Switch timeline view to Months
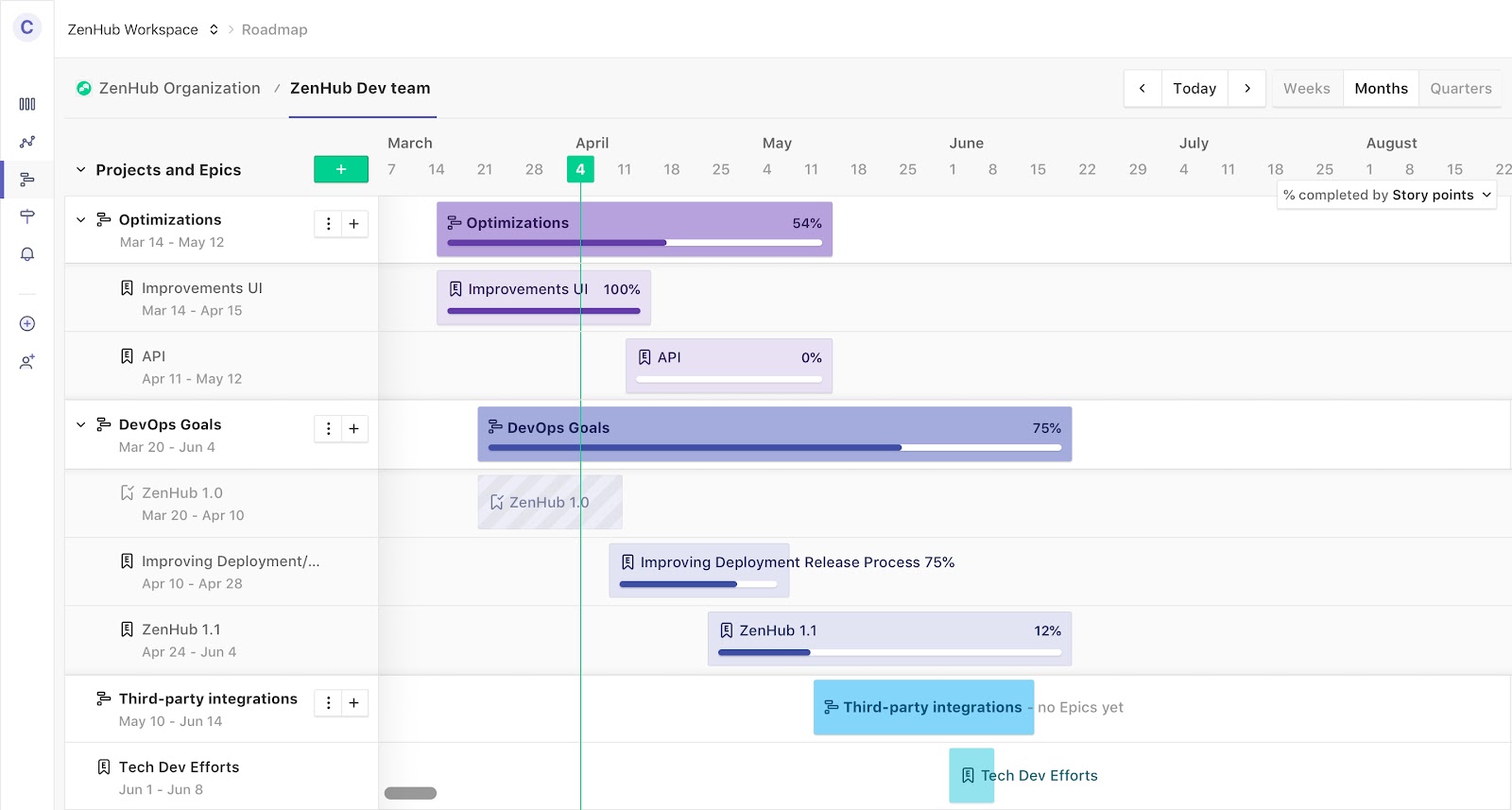 click(x=1381, y=88)
